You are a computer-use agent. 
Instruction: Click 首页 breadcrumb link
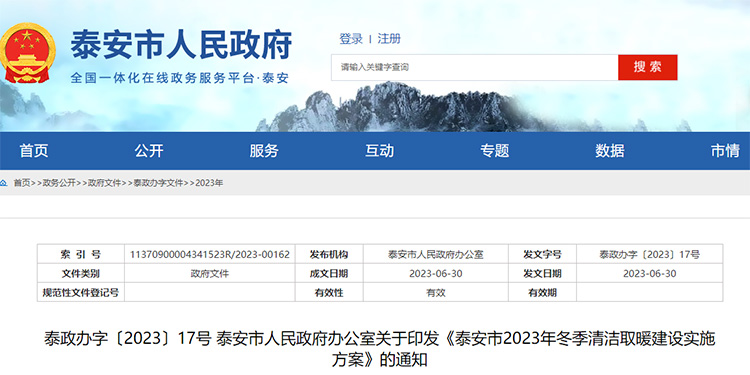click(x=22, y=183)
